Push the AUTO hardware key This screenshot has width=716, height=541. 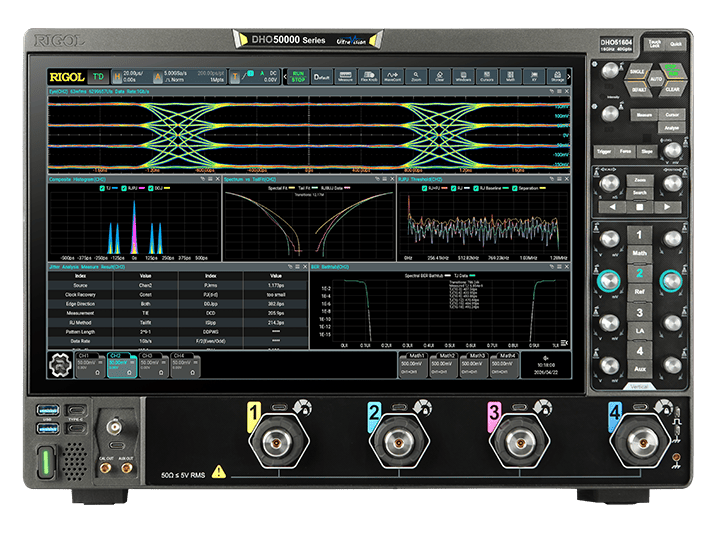click(x=656, y=79)
